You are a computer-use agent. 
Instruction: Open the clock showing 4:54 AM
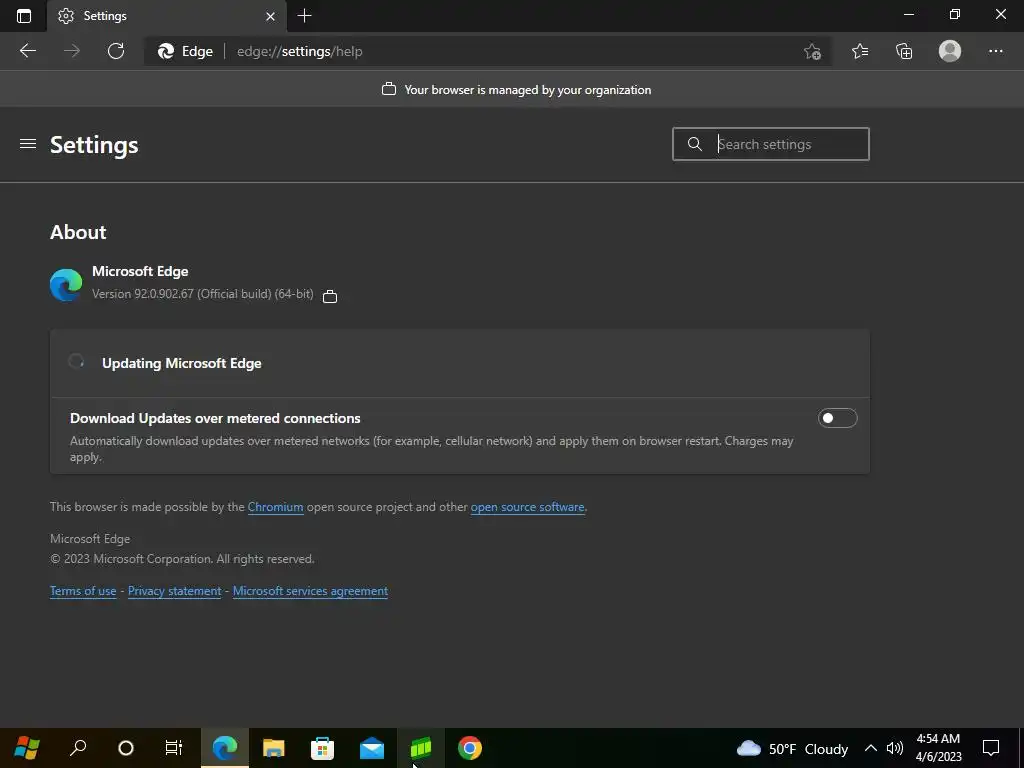(x=938, y=748)
